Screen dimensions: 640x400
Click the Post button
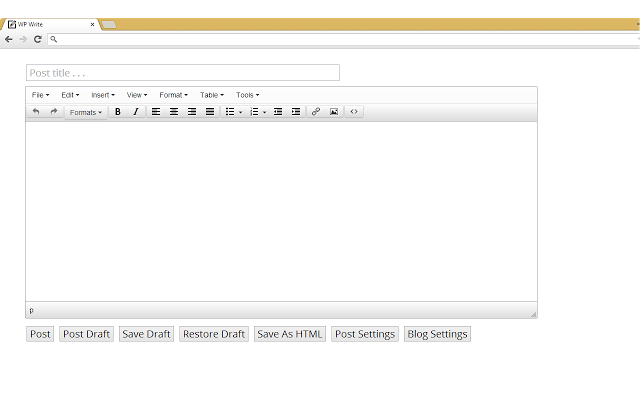coord(40,334)
